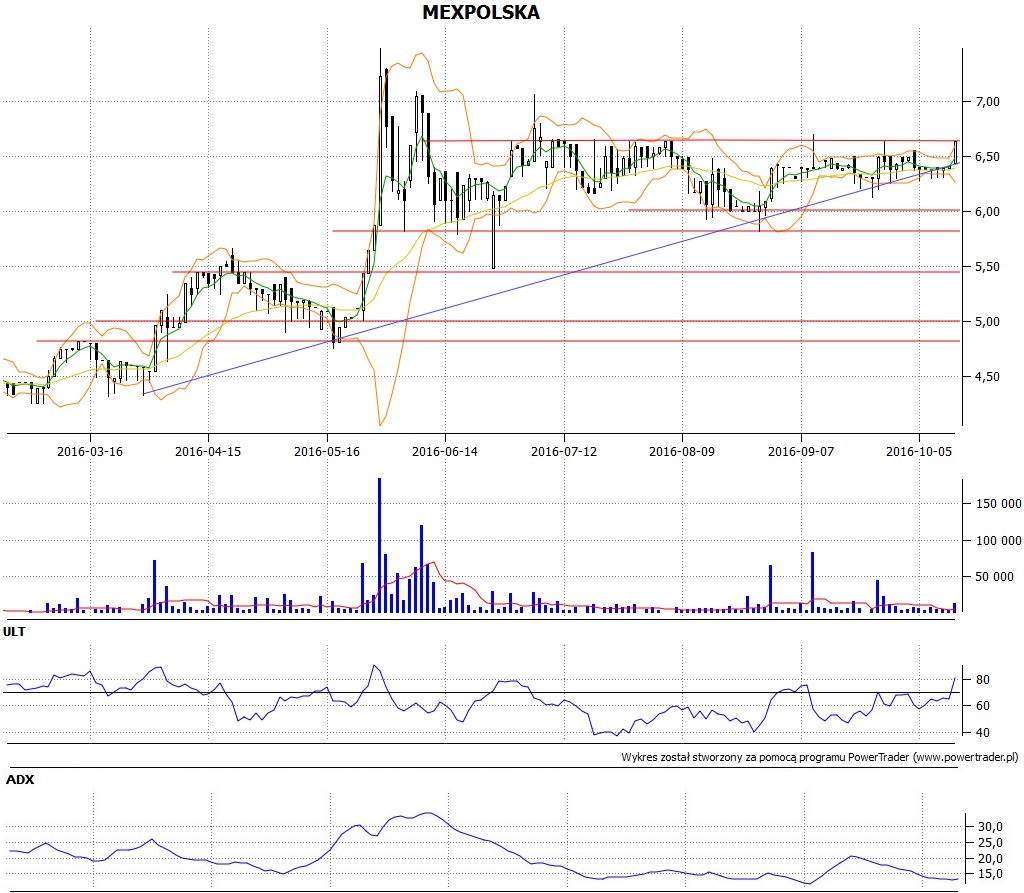Click the 25,0 level on ADX axis
The width and height of the screenshot is (1024, 893).
(x=990, y=842)
